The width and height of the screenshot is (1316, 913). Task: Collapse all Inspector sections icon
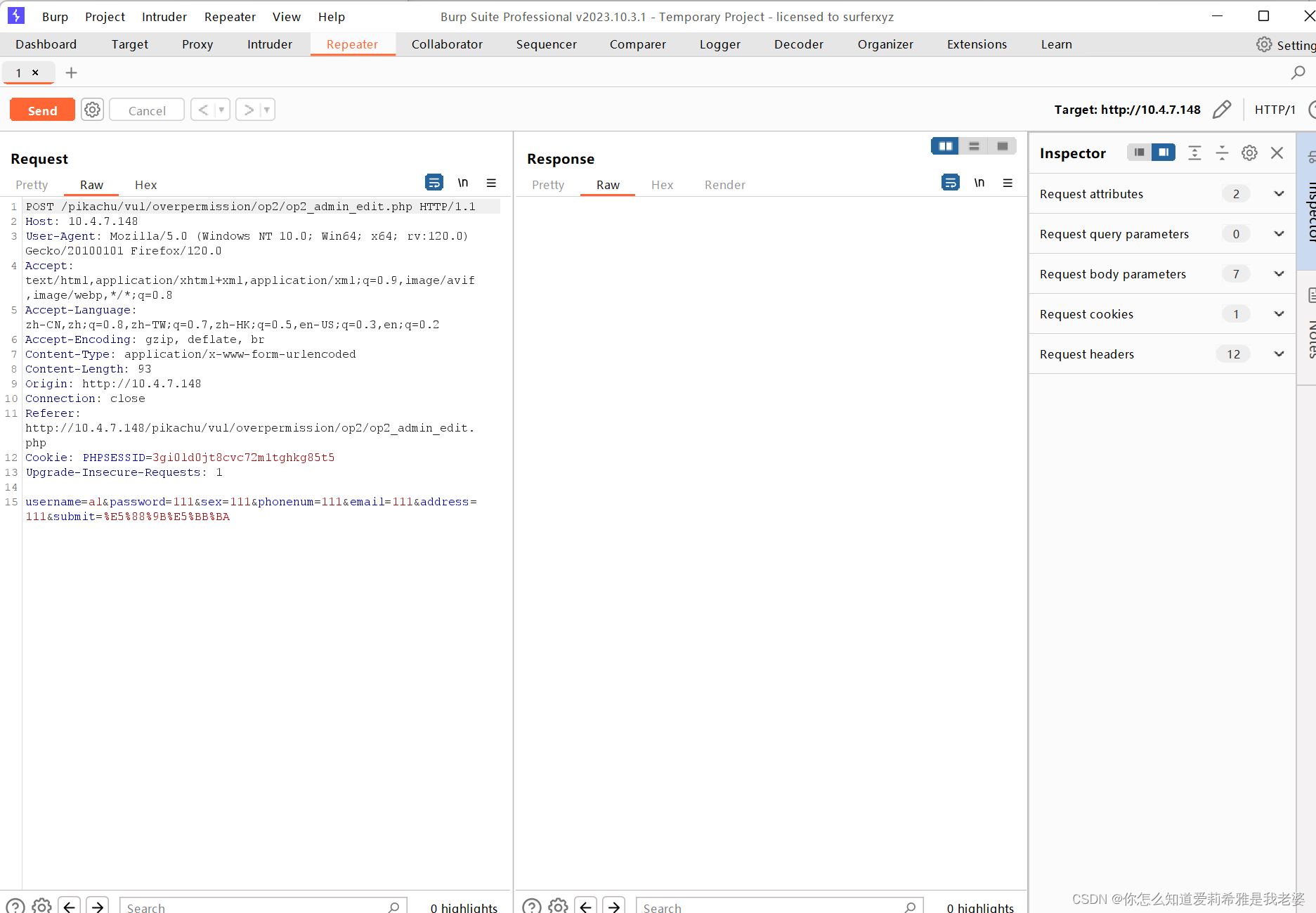click(1222, 153)
